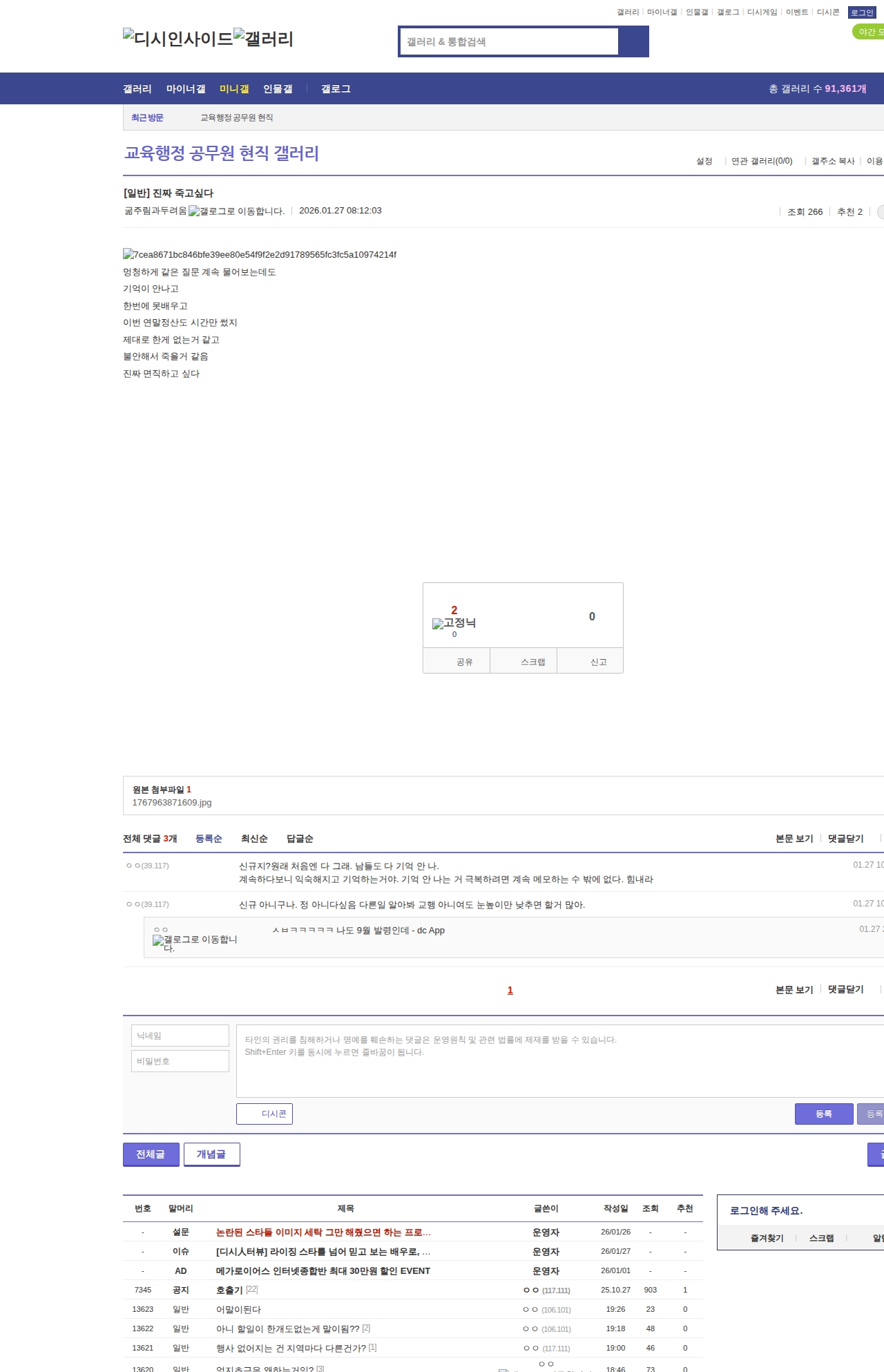Switch to the 개념글 tab
Screen dimensions: 884x1372
point(212,1154)
